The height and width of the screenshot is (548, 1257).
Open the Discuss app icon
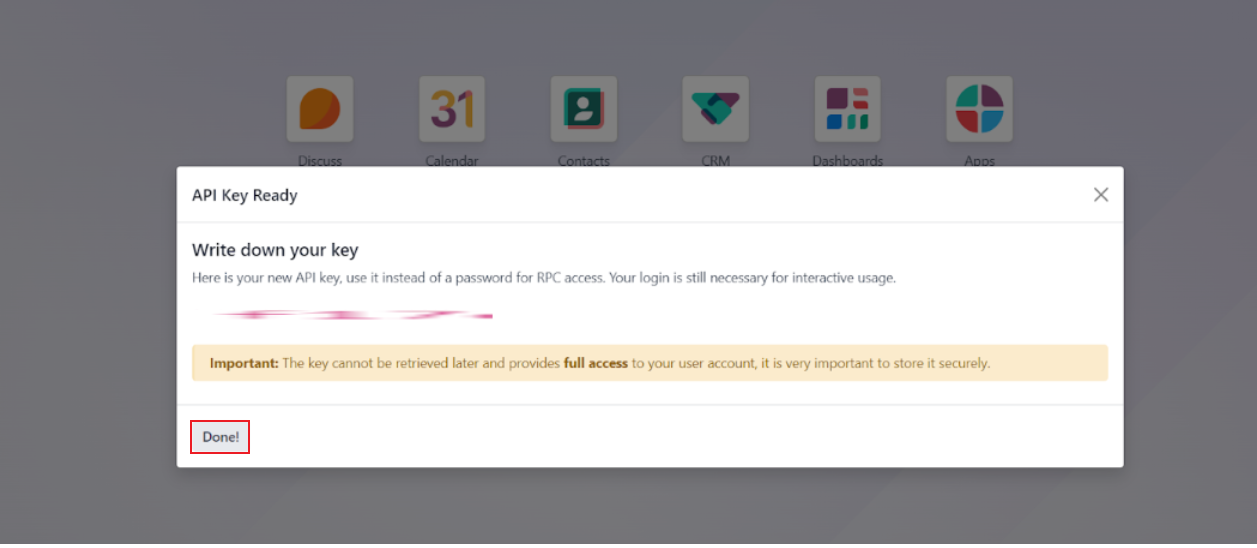pyautogui.click(x=320, y=109)
